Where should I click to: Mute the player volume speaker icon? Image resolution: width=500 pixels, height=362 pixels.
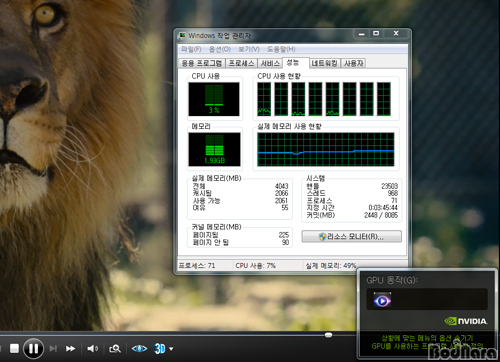click(92, 349)
